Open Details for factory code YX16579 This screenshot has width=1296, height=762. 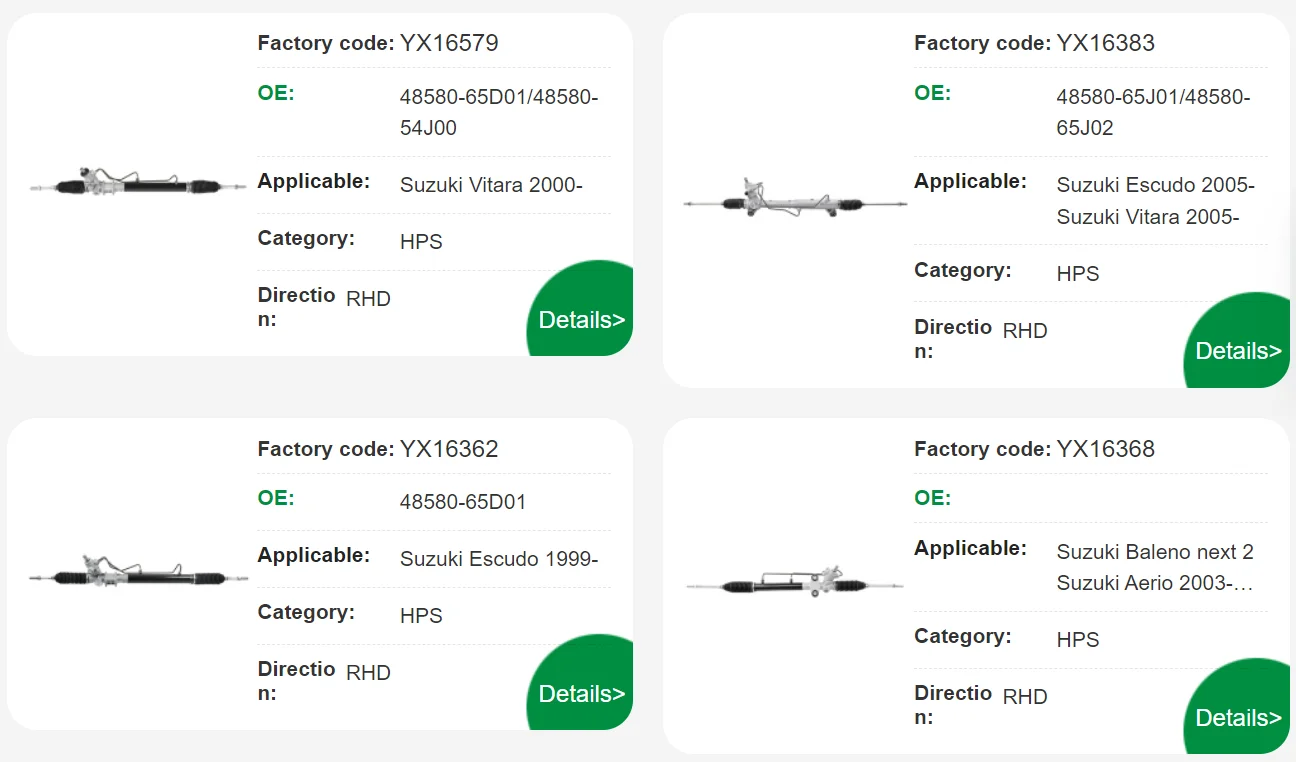581,319
